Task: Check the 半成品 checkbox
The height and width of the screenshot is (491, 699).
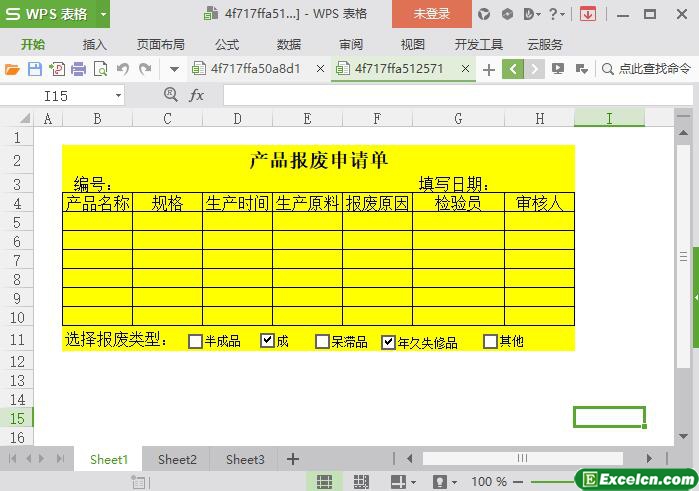Action: [x=195, y=342]
